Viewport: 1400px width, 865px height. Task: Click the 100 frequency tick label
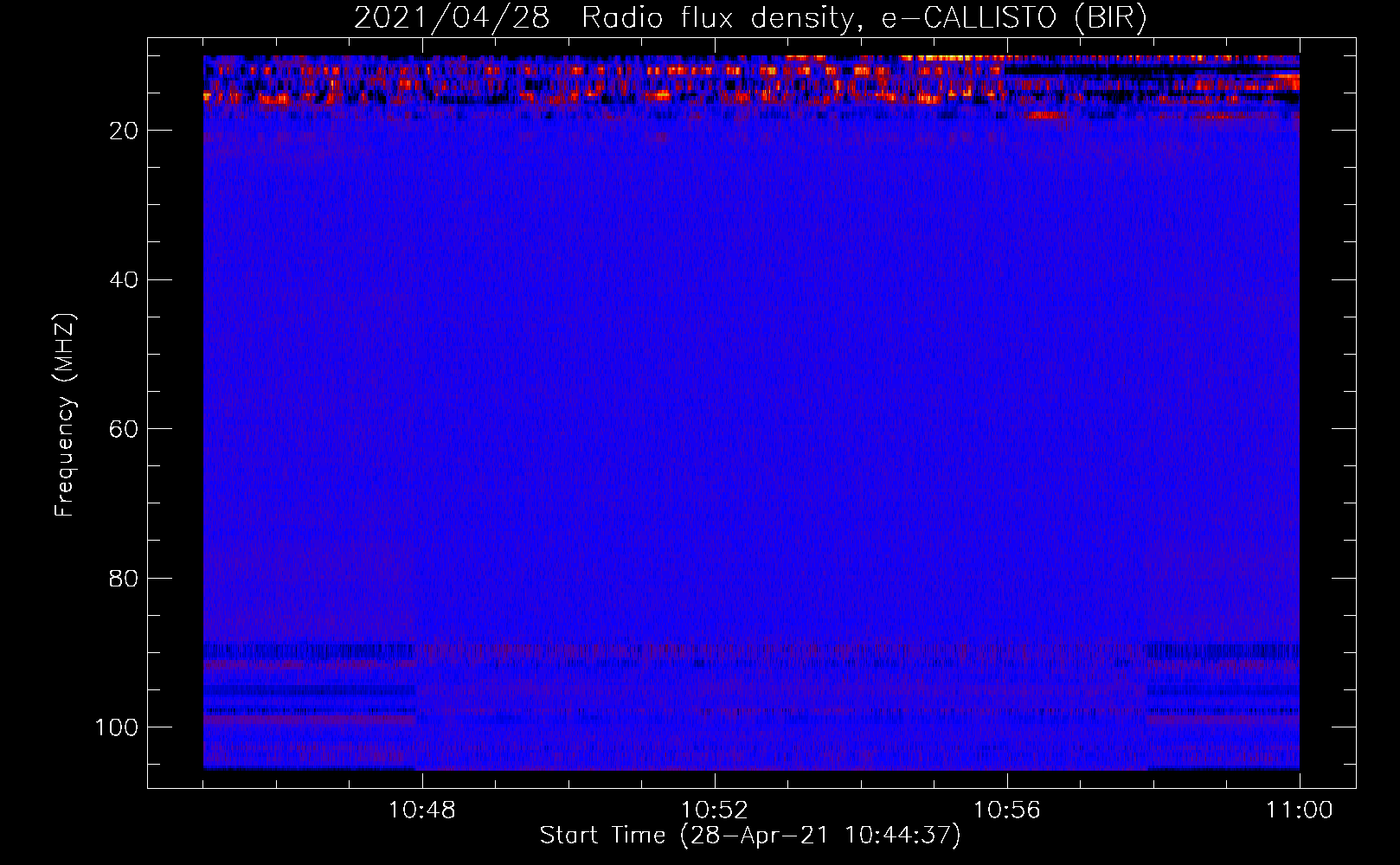click(x=117, y=727)
